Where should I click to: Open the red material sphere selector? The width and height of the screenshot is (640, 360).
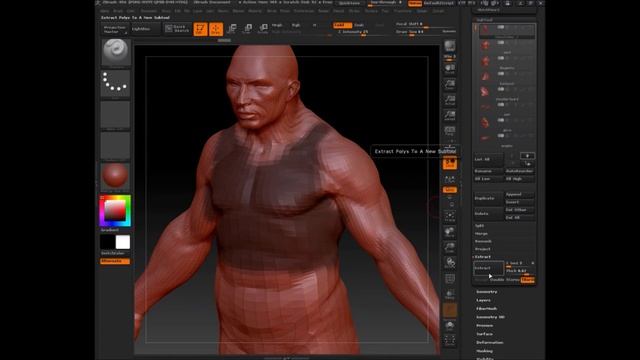click(x=116, y=177)
